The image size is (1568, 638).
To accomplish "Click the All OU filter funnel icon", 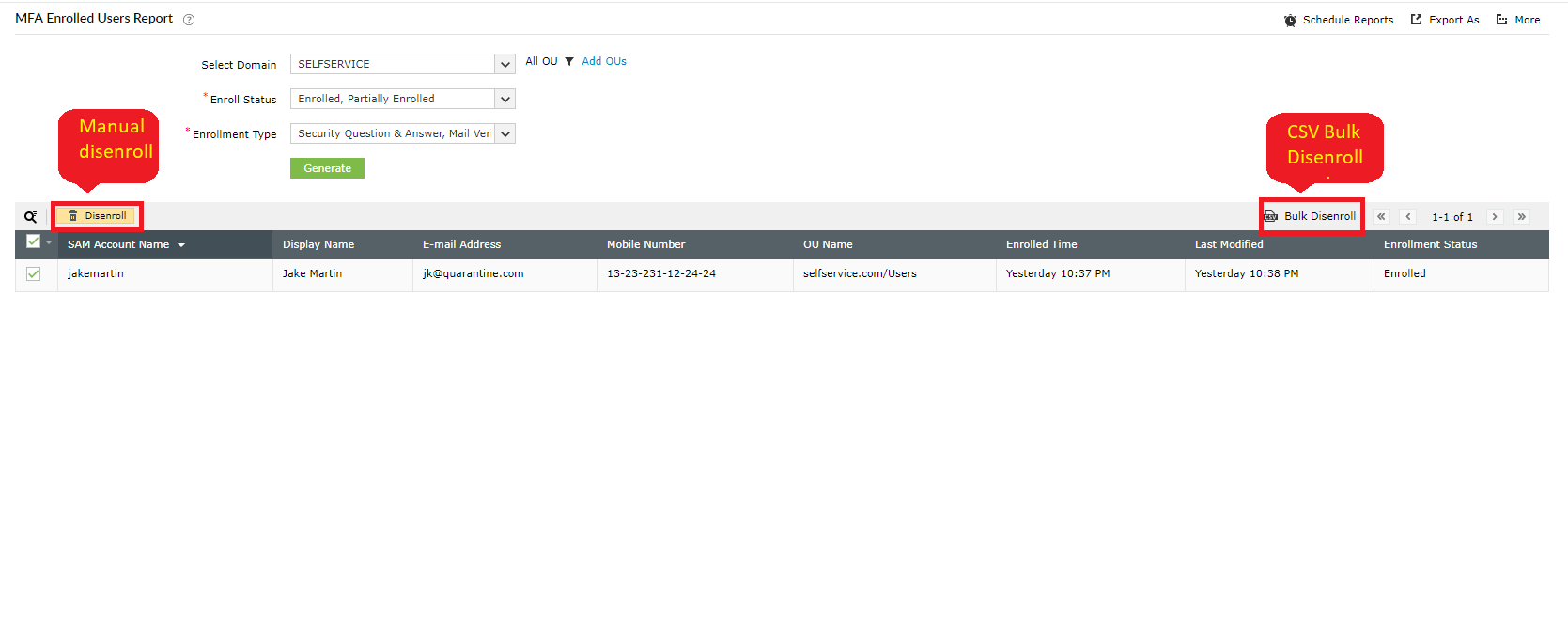I will [x=569, y=61].
